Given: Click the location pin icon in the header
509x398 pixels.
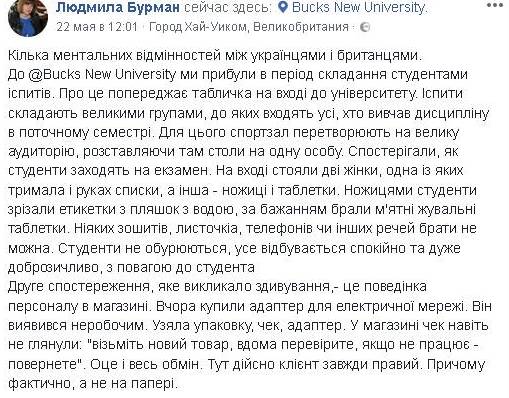Looking at the screenshot, I should click(283, 7).
